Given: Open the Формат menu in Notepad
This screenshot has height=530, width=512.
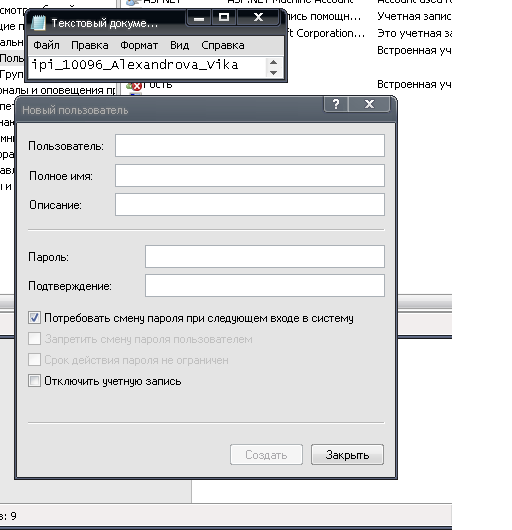Looking at the screenshot, I should point(139,45).
